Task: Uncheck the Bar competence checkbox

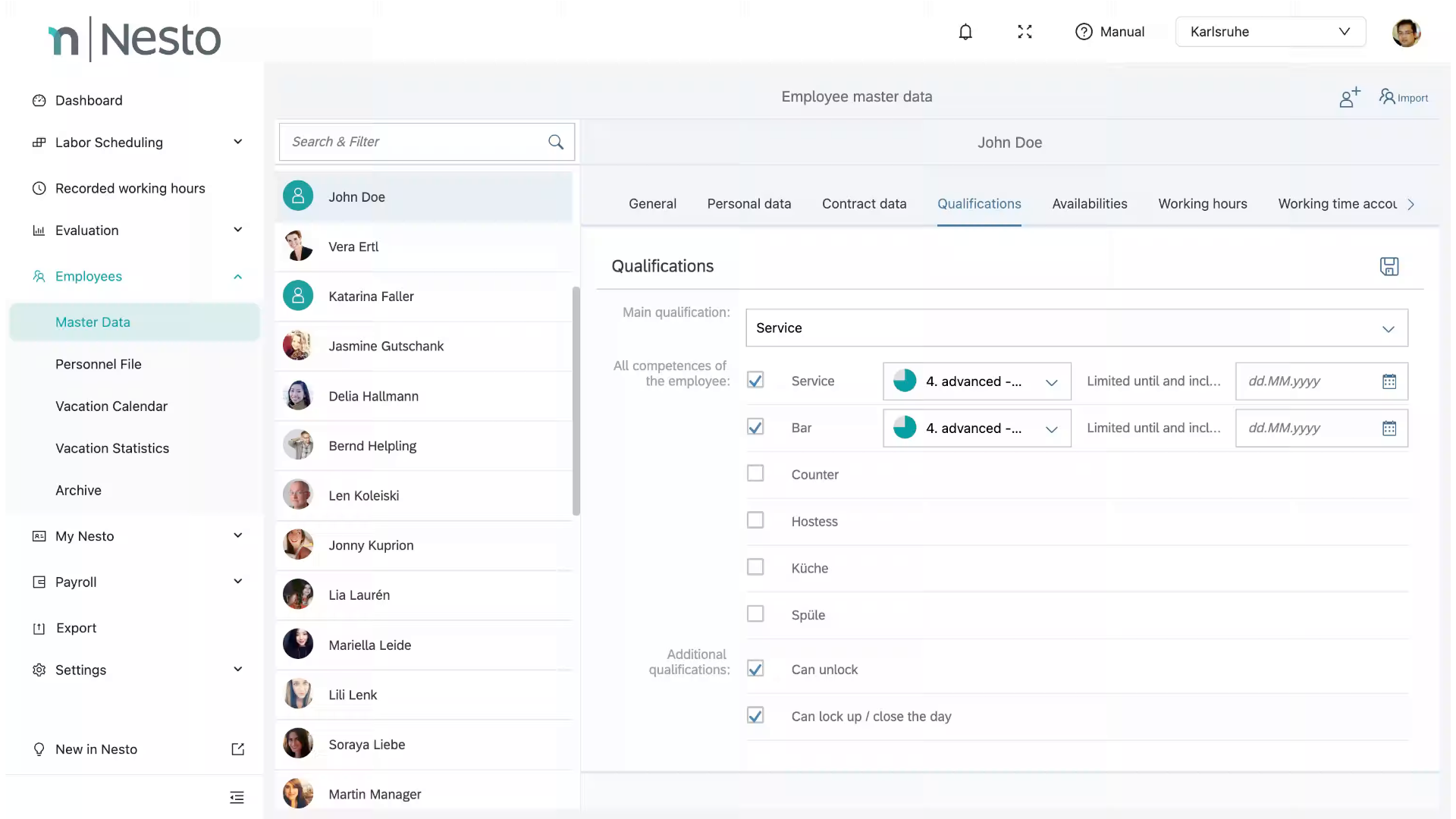Action: tap(755, 427)
